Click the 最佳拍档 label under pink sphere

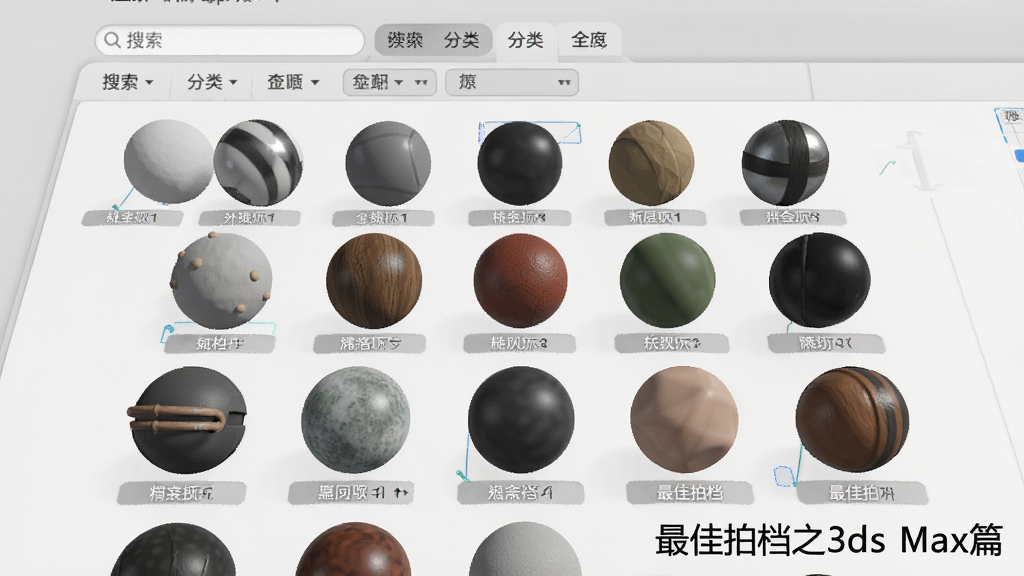690,492
